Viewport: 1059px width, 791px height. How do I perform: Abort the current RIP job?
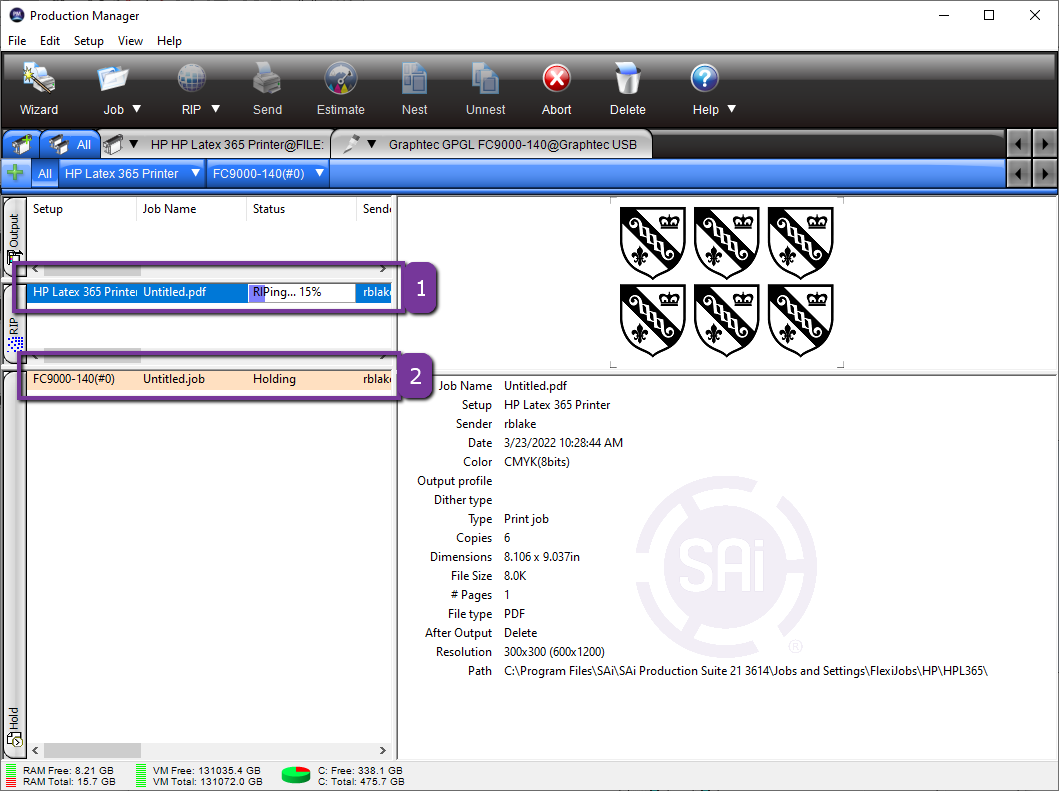click(556, 80)
